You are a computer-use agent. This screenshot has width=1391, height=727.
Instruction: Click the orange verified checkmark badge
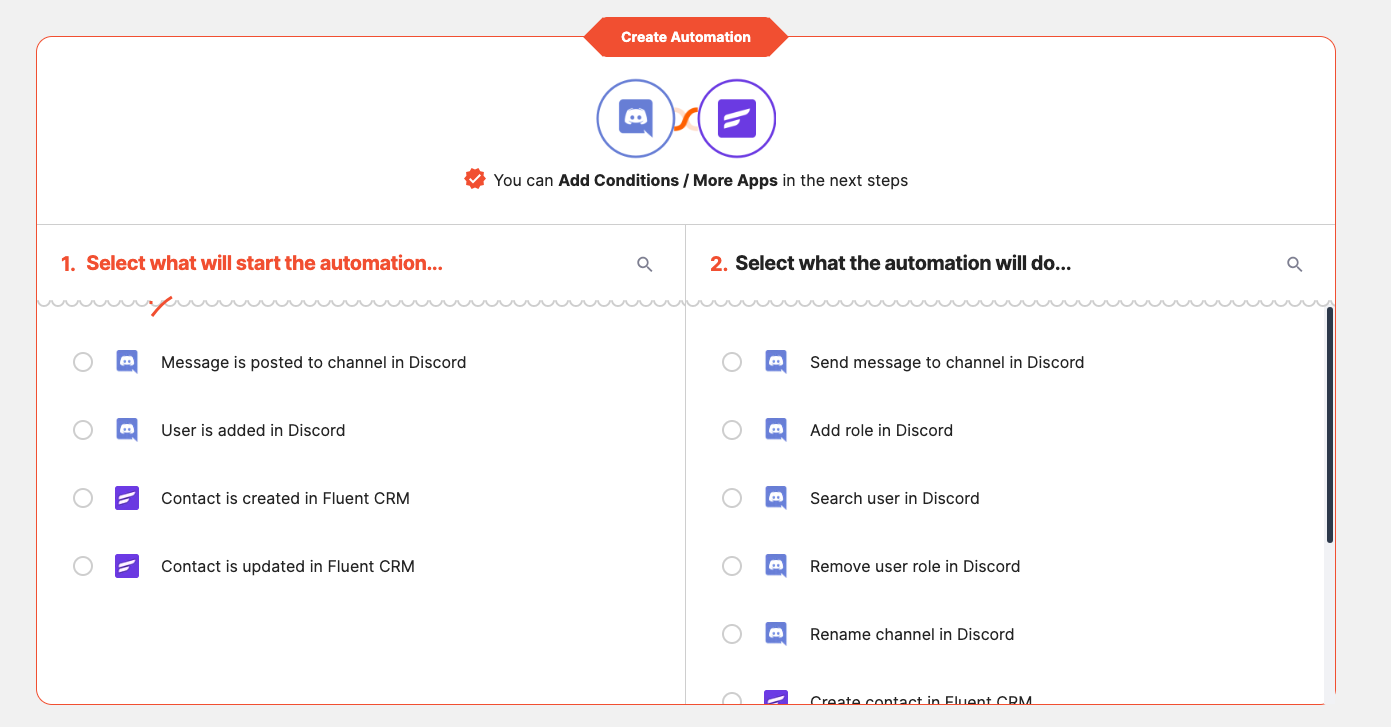[x=475, y=179]
